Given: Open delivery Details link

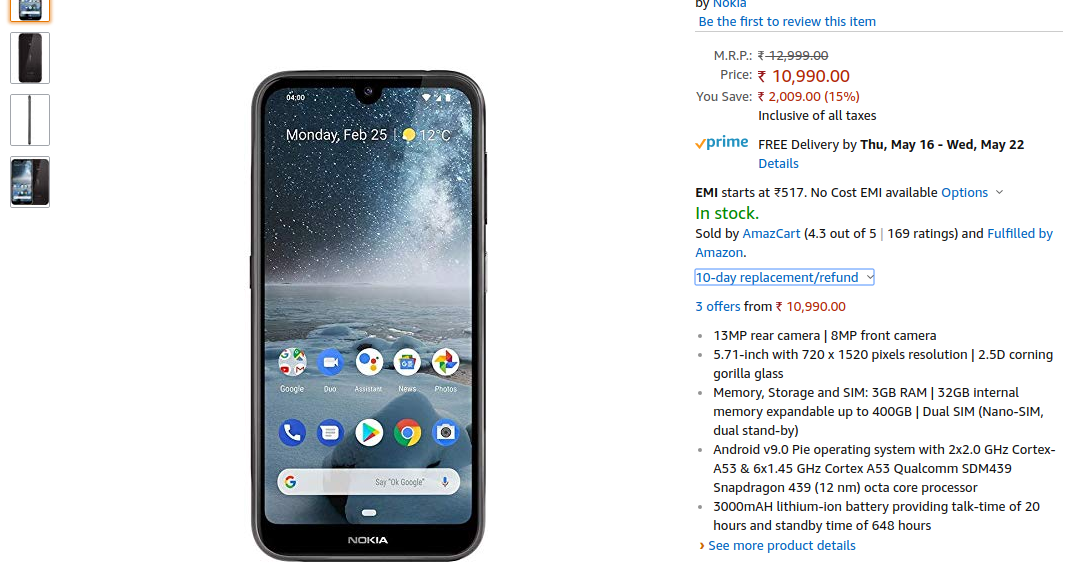Looking at the screenshot, I should click(x=778, y=164).
